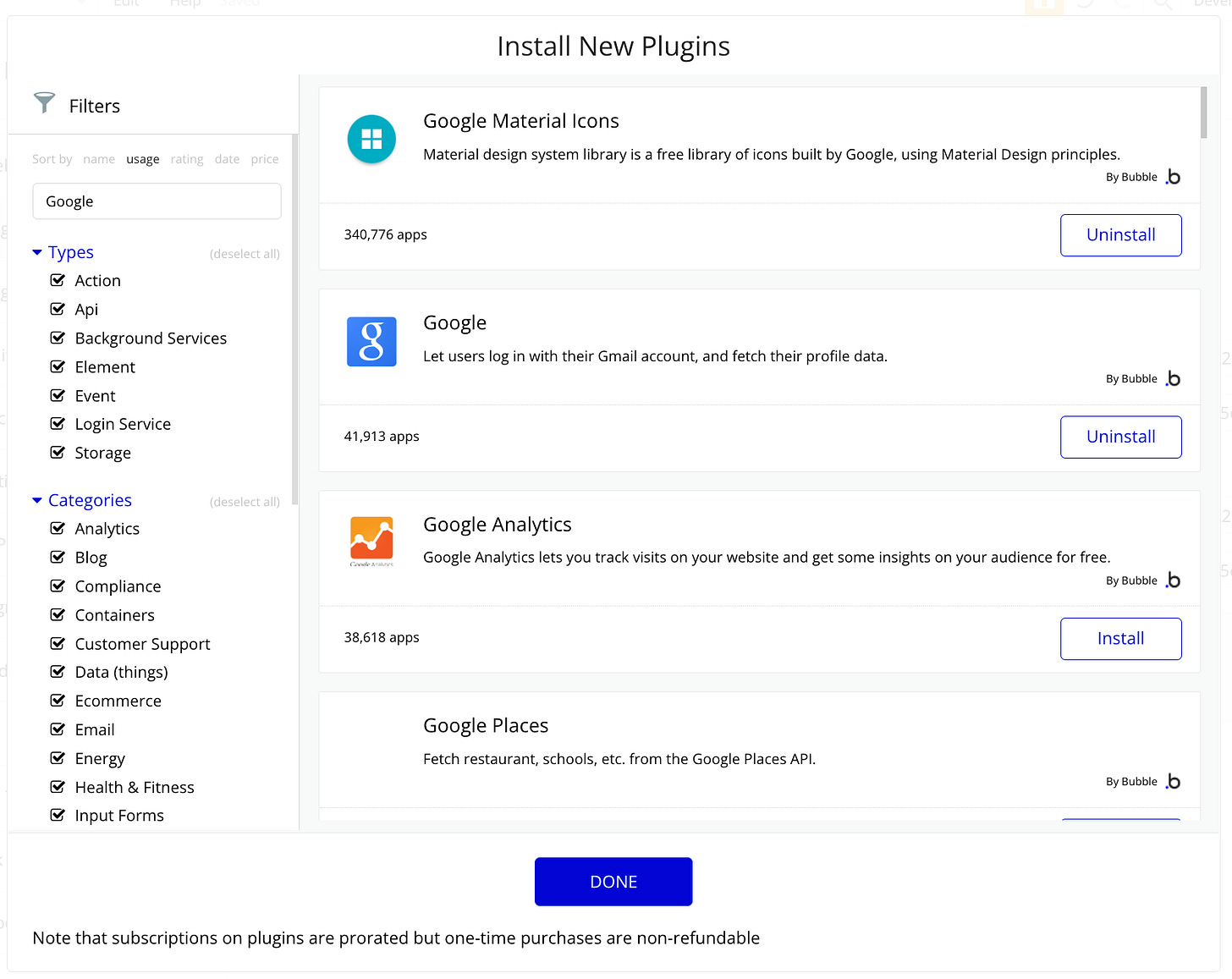Click the Google Analytics plugin logo
Image resolution: width=1232 pixels, height=979 pixels.
[371, 542]
